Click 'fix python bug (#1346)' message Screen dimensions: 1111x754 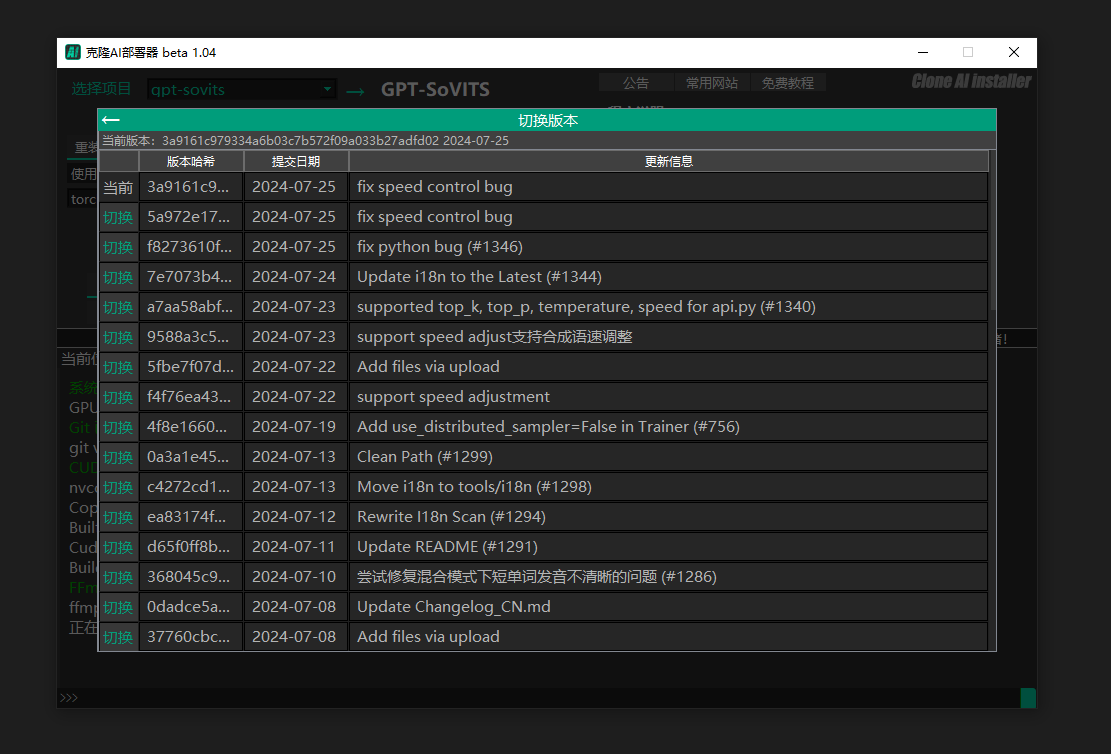tap(439, 247)
